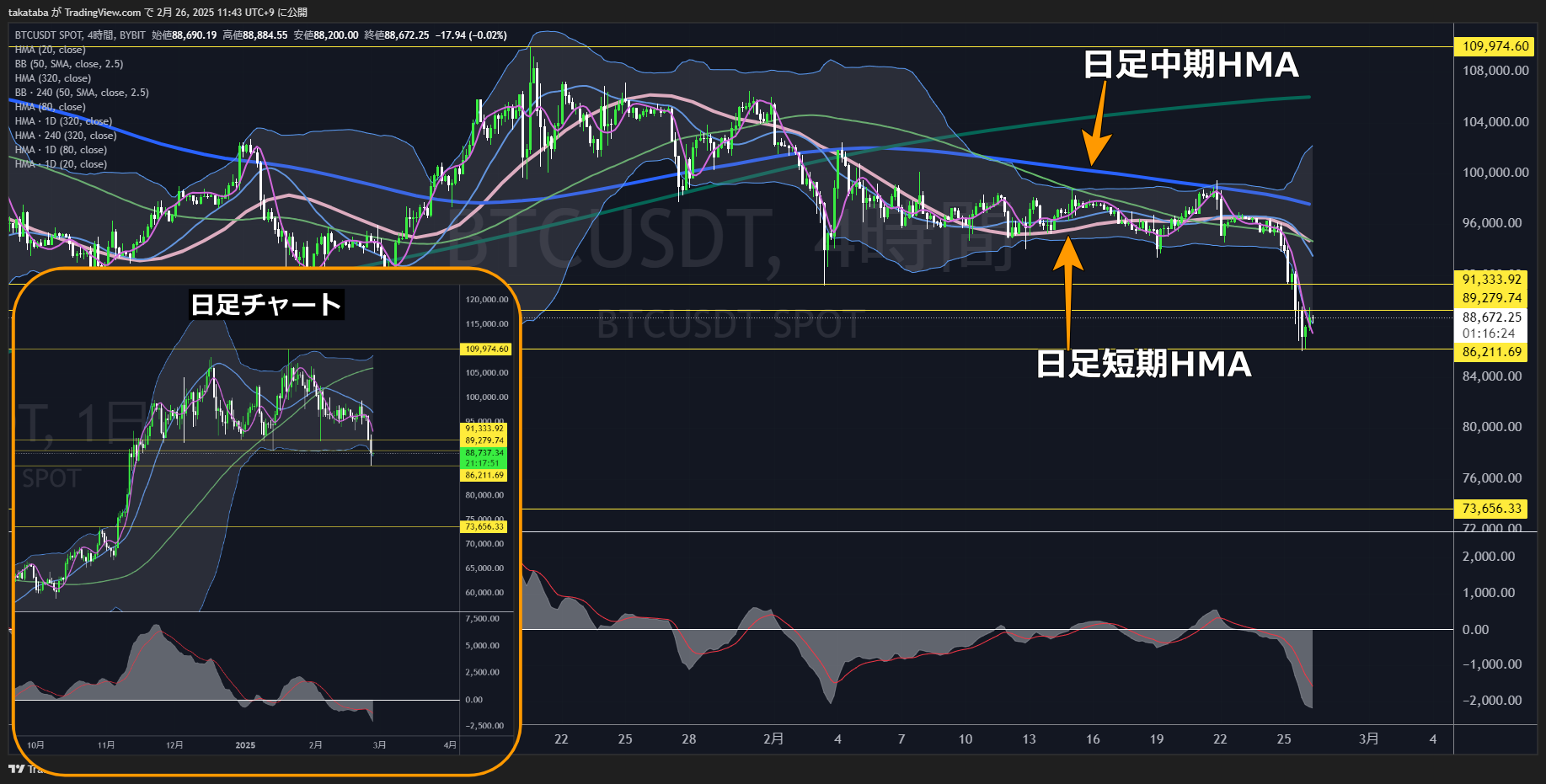Click −1,000.00 on the oscillator scale
Image resolution: width=1546 pixels, height=784 pixels.
point(1492,664)
